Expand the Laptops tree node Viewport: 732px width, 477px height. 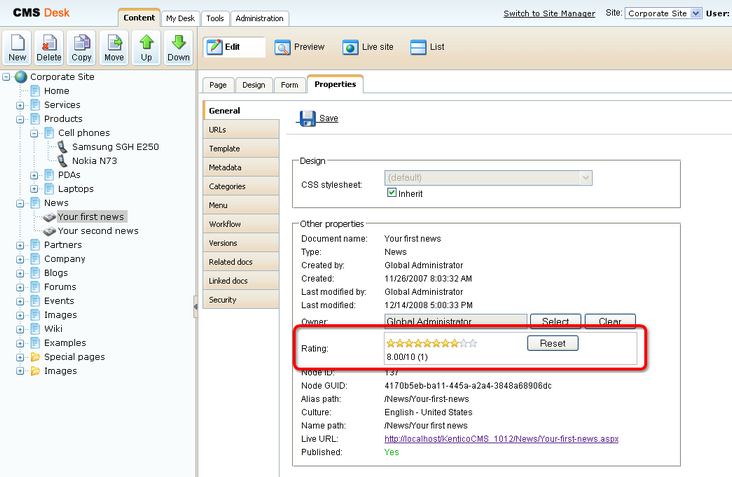click(x=34, y=189)
